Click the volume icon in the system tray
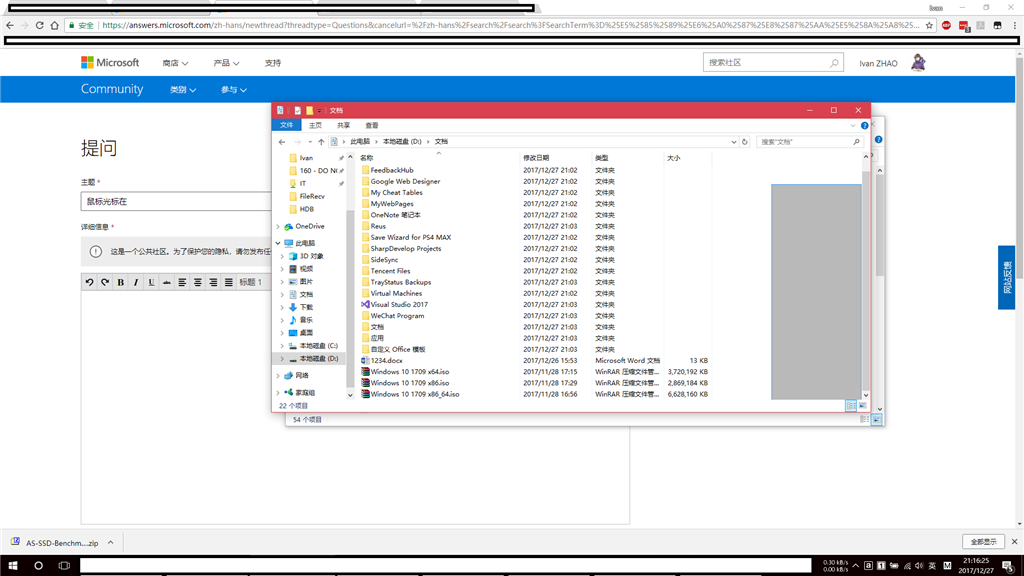The width and height of the screenshot is (1024, 576). [x=919, y=566]
